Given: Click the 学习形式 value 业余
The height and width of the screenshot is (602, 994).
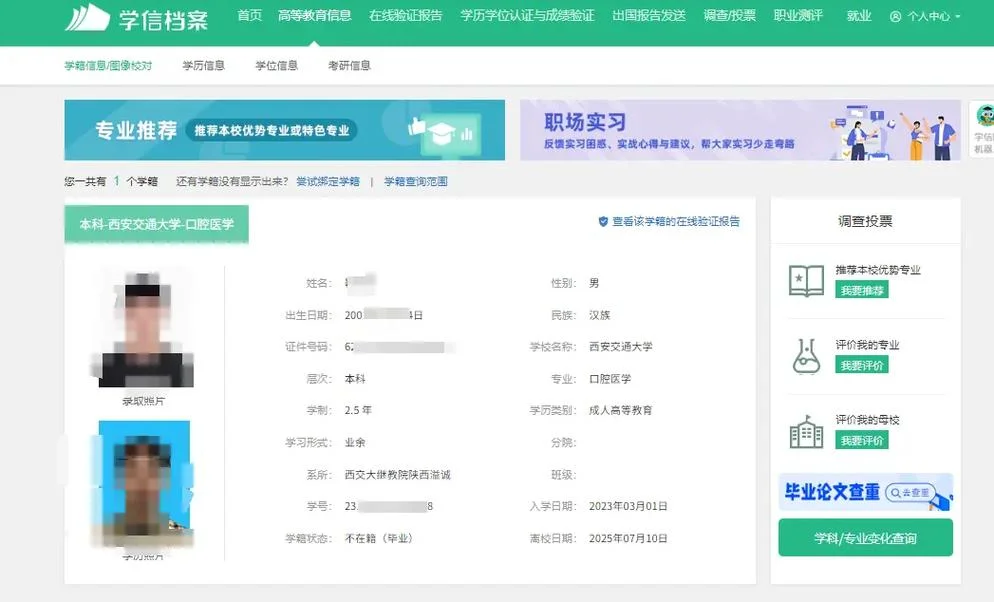Looking at the screenshot, I should [x=355, y=442].
